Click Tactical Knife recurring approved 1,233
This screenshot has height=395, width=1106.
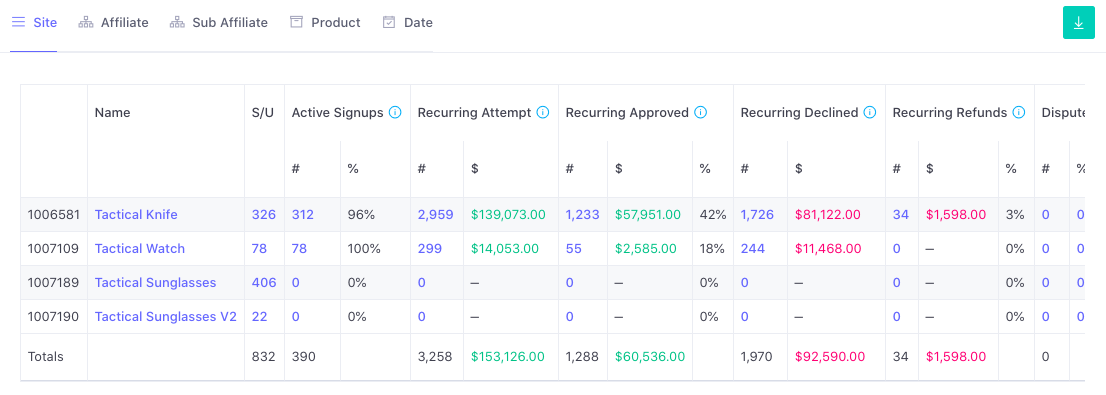582,214
